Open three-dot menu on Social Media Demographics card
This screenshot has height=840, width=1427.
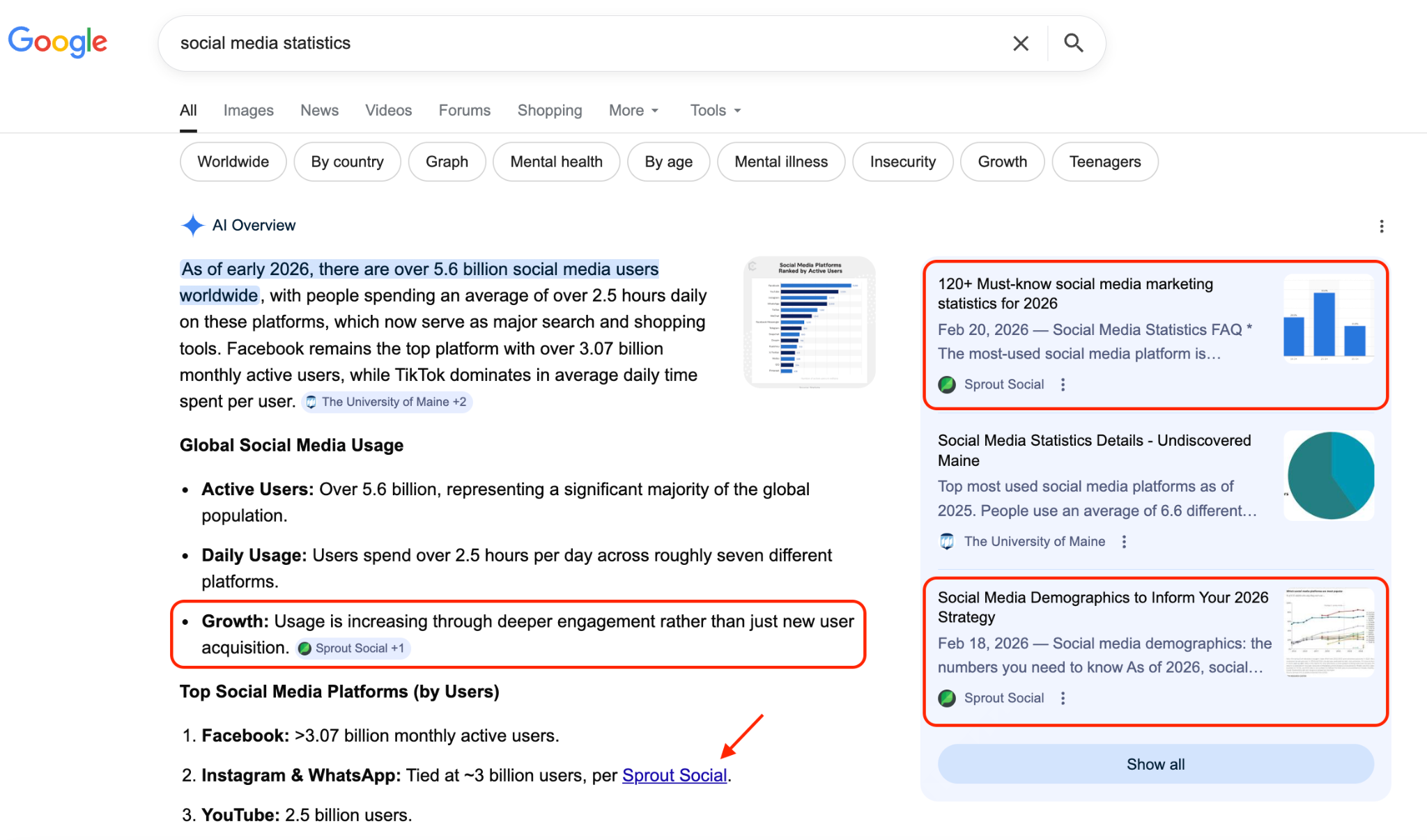[1063, 699]
